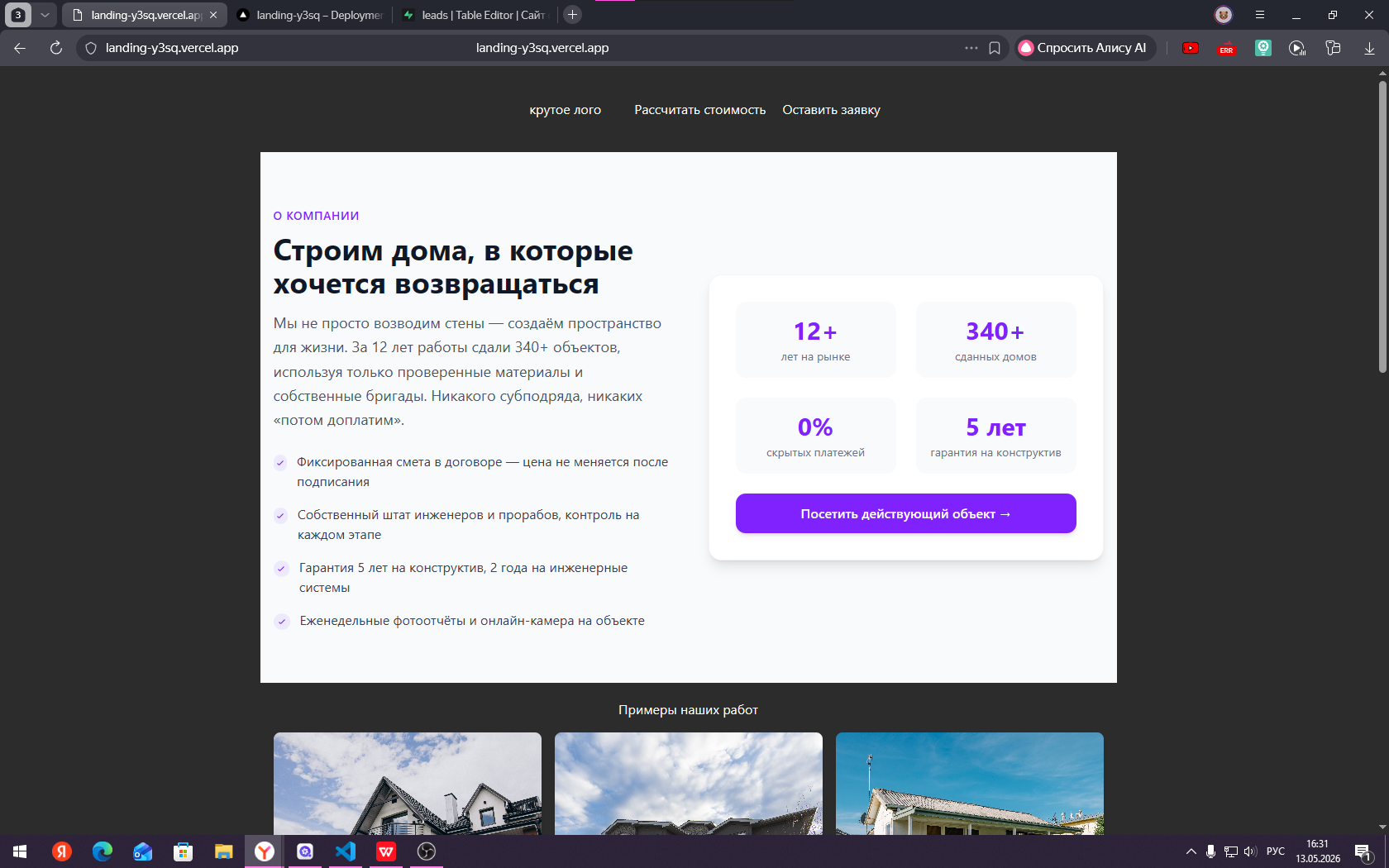Open first house photo thumbnail

click(x=408, y=784)
